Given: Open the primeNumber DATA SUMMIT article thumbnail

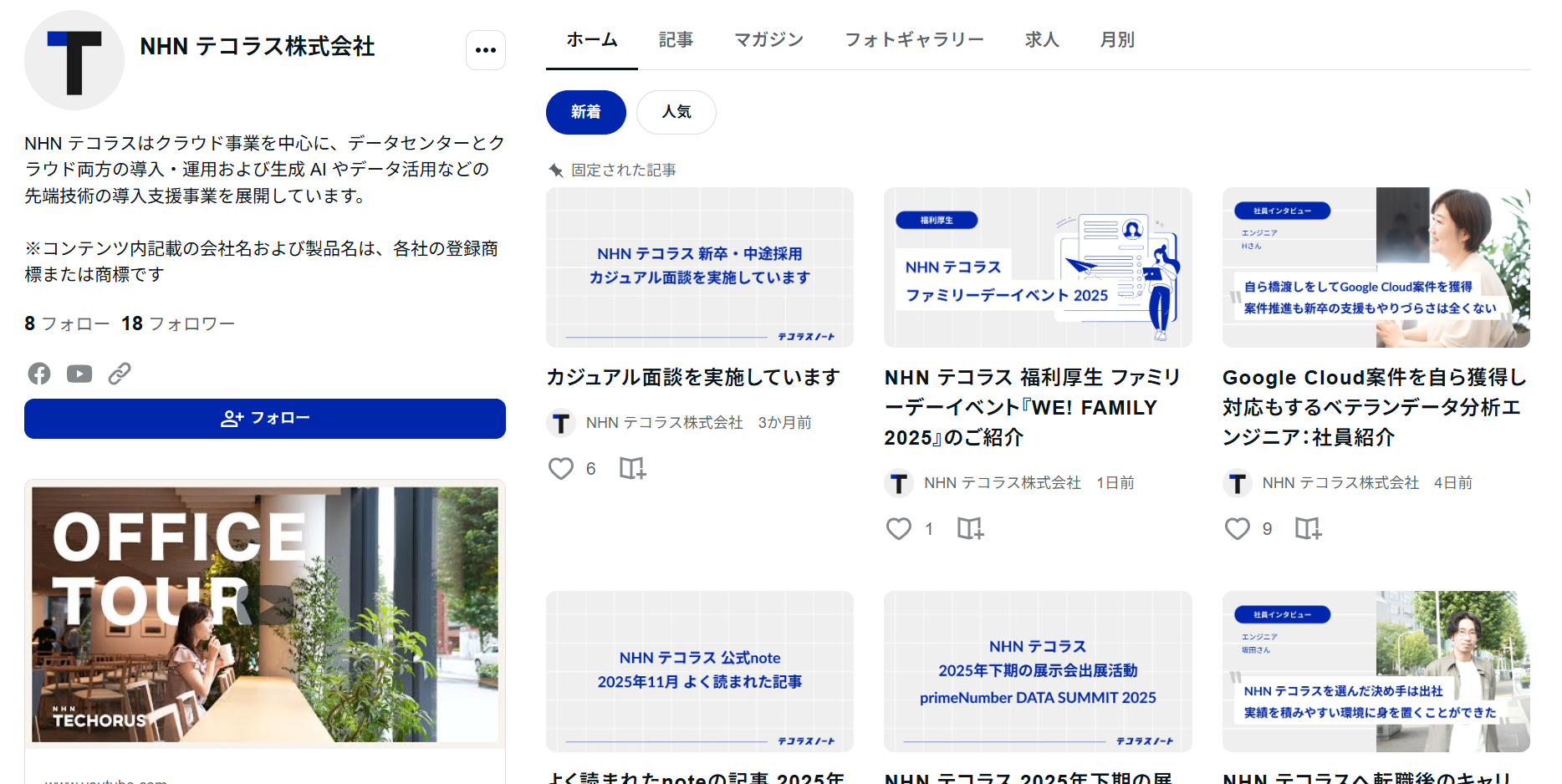Looking at the screenshot, I should (x=1038, y=671).
